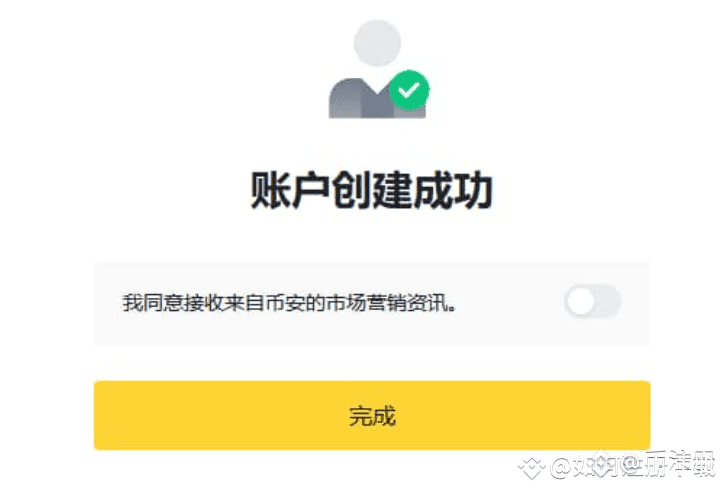Image resolution: width=724 pixels, height=489 pixels.
Task: Click the @ watermark username text
Action: pos(633,465)
